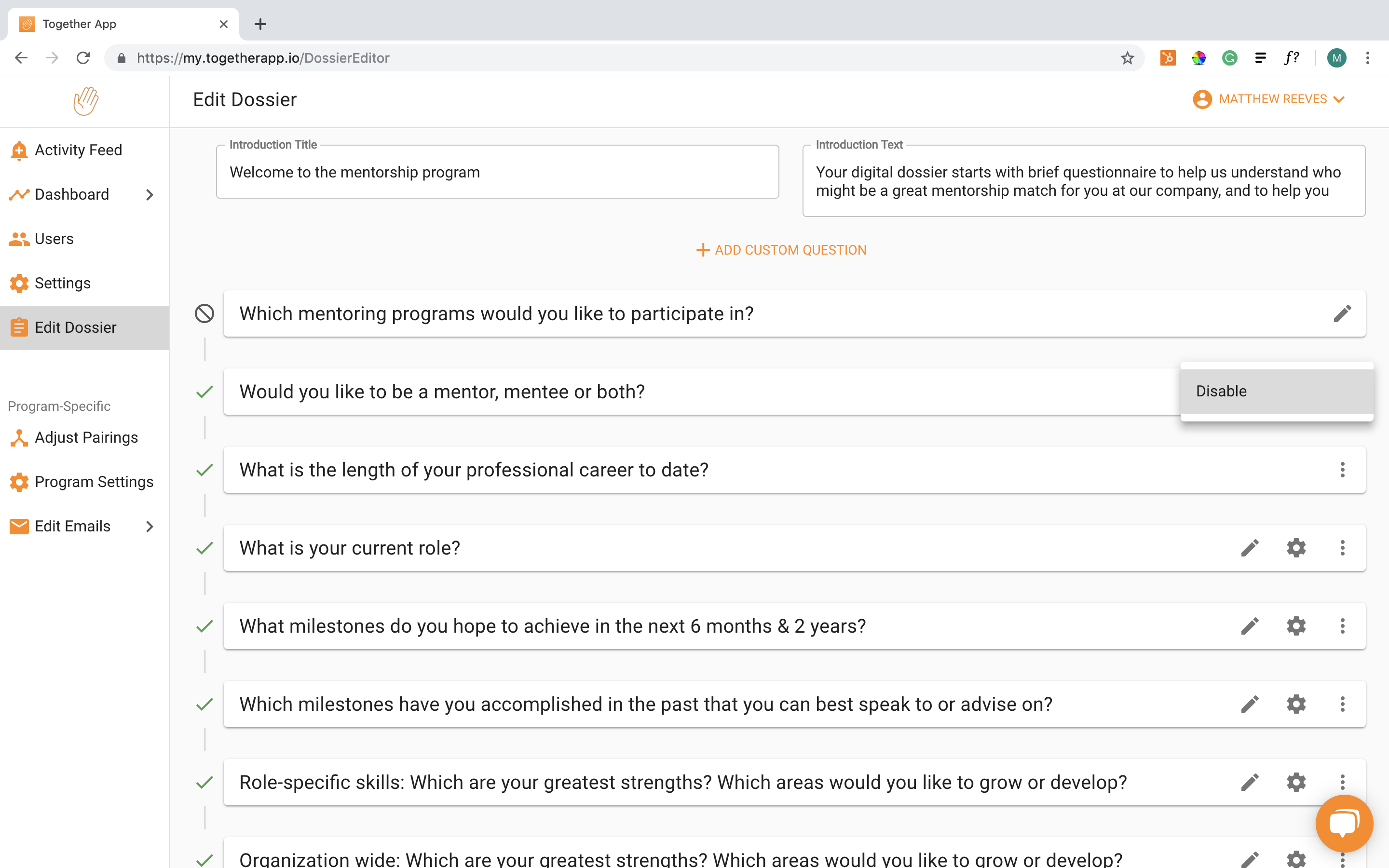Go to Adjust Pairings in sidebar
Image resolution: width=1389 pixels, height=868 pixels.
(86, 437)
